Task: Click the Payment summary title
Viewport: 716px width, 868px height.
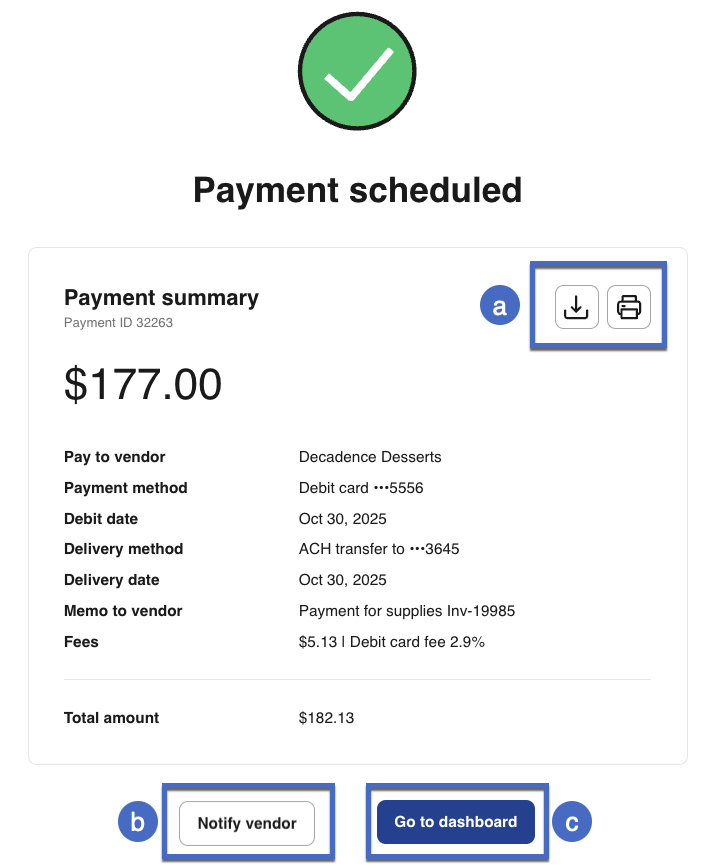Action: pos(161,297)
